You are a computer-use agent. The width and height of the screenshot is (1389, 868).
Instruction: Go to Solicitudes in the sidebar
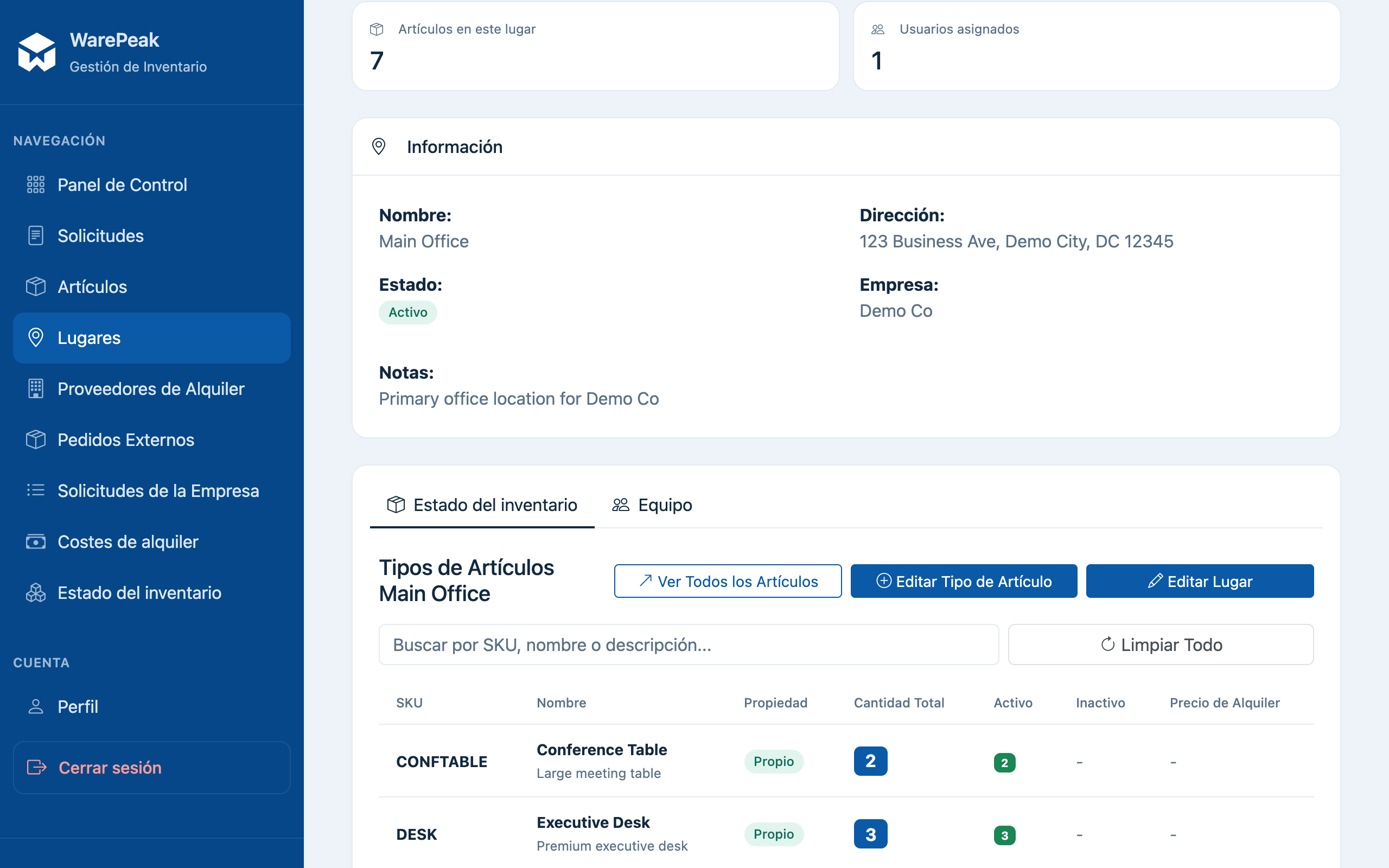pos(151,235)
